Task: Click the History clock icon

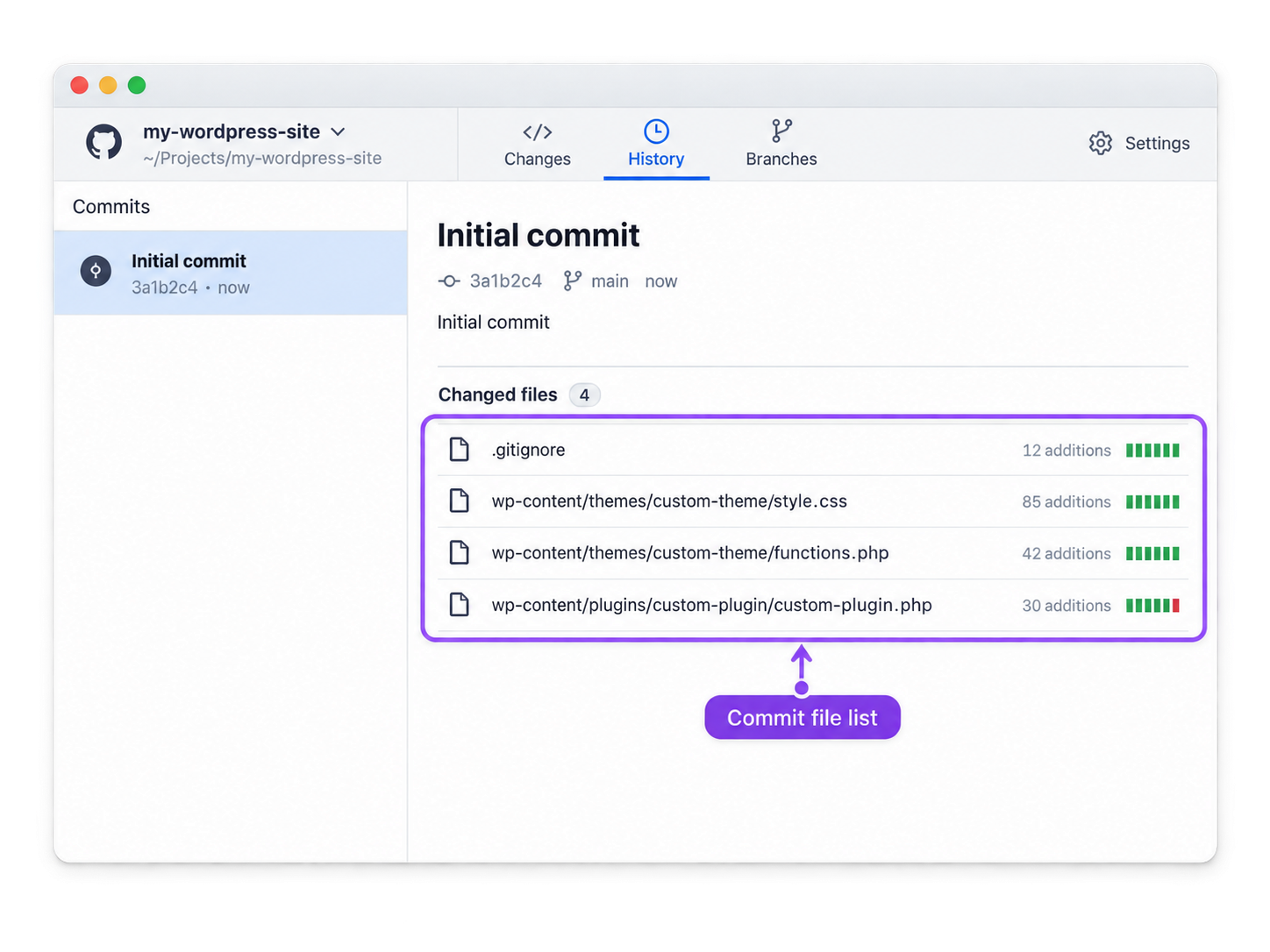Action: click(x=656, y=131)
